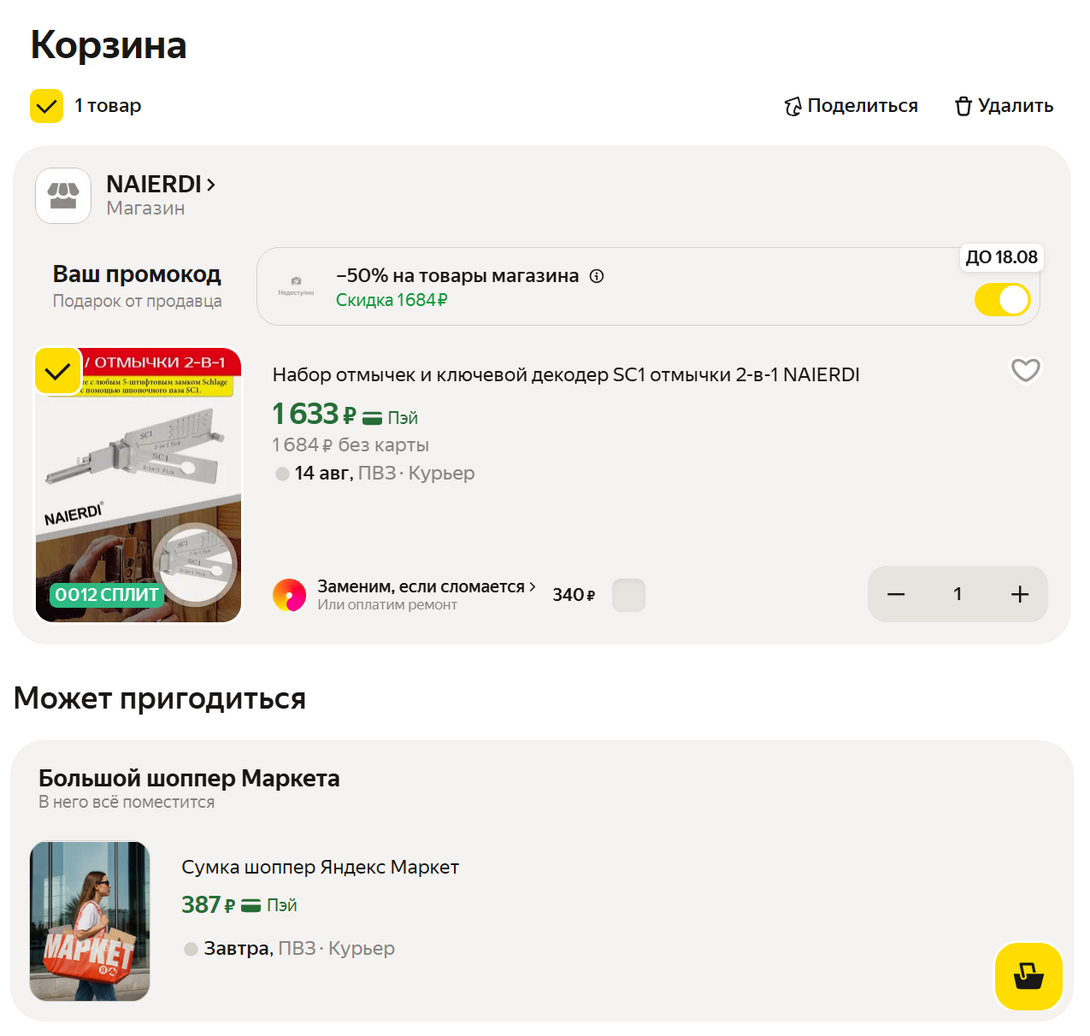Uncheck the product checkbox on lockpick image

(x=58, y=371)
